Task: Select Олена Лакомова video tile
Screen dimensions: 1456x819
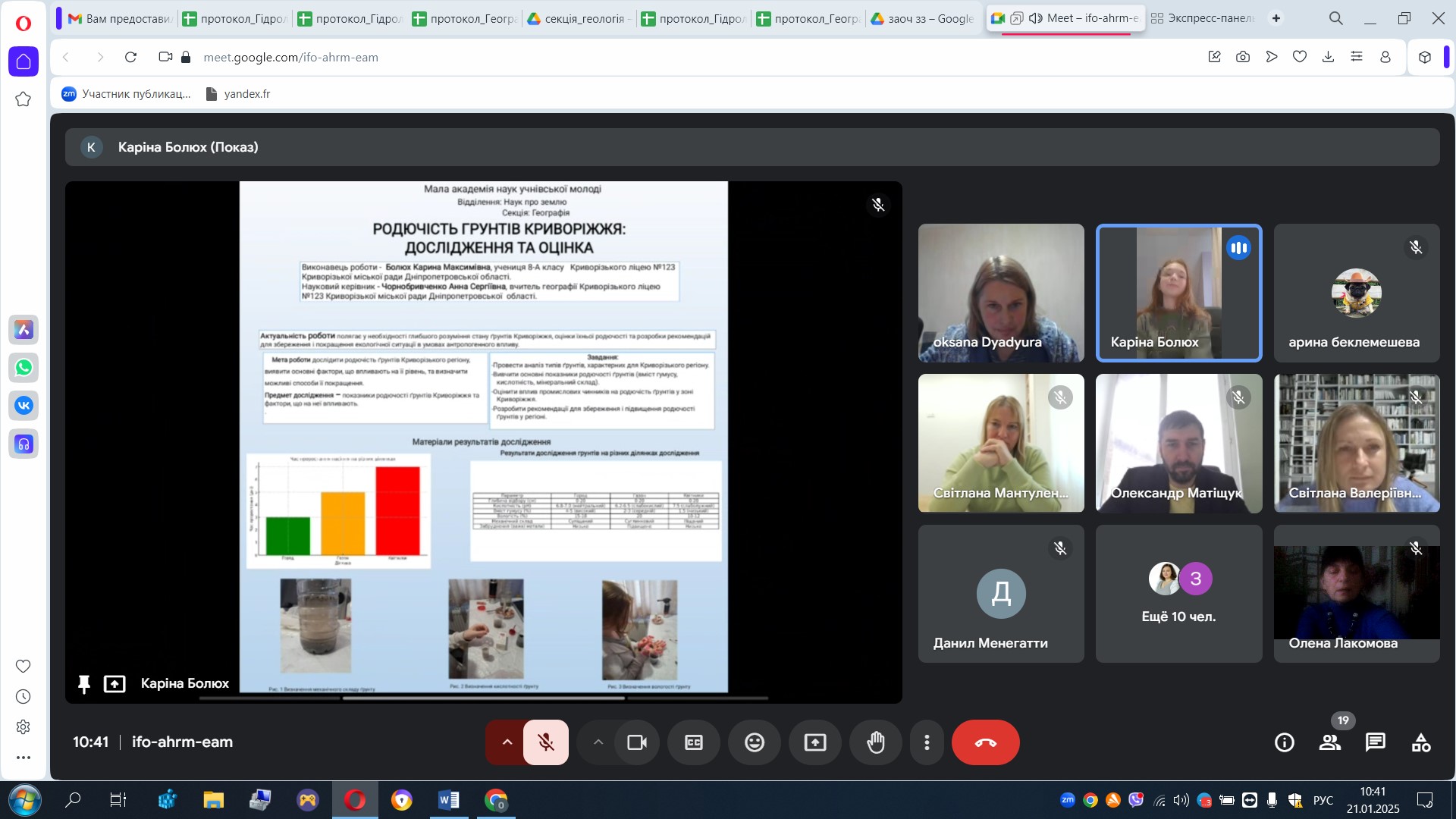Action: coord(1357,594)
